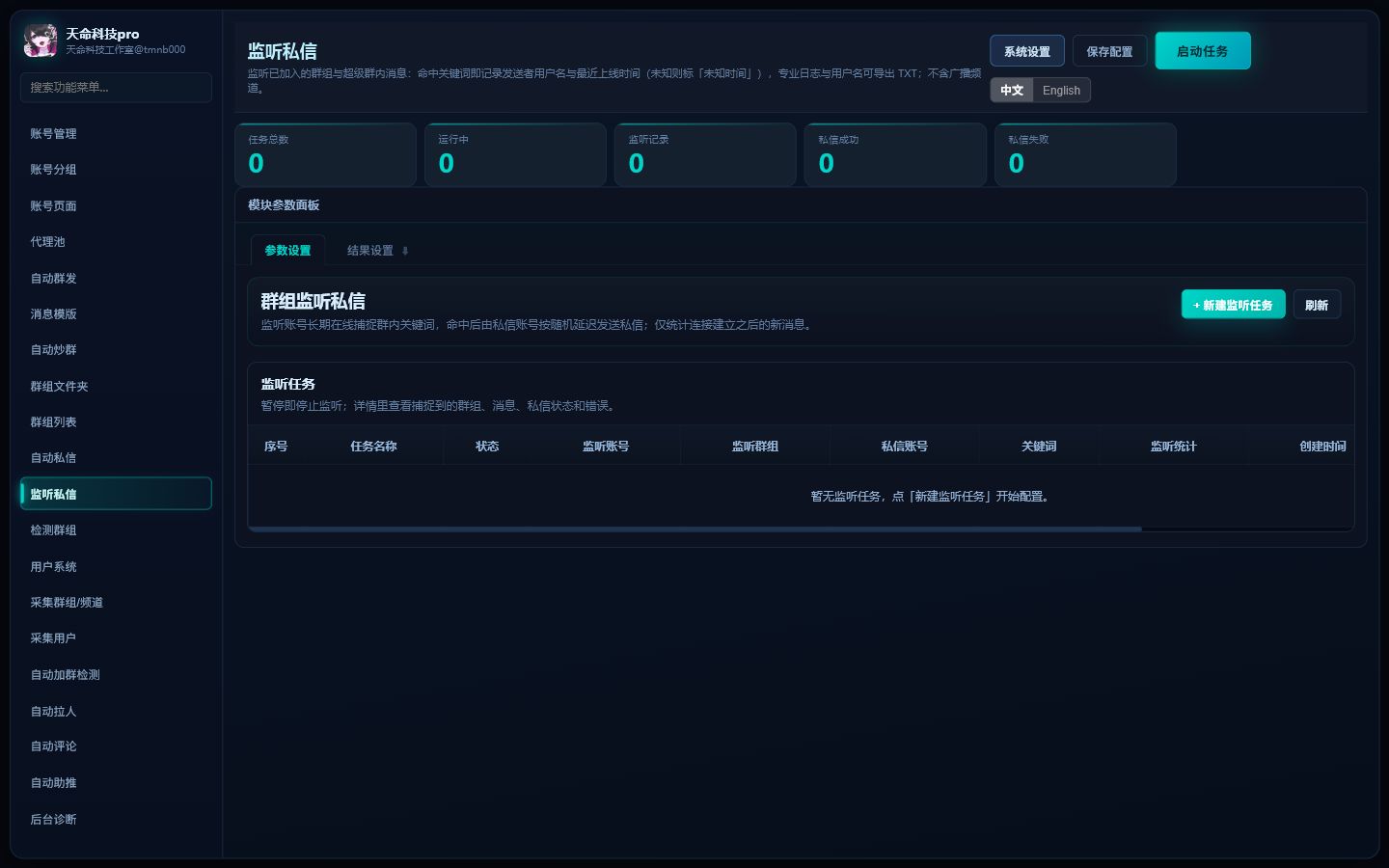
Task: Select 采集用户 menu item
Action: (x=116, y=638)
